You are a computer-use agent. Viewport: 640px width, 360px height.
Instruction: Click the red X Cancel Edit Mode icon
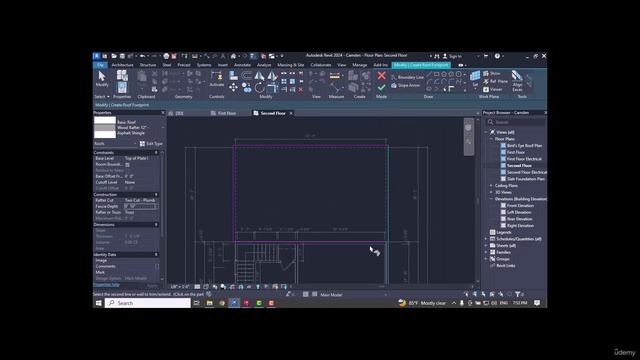(381, 76)
